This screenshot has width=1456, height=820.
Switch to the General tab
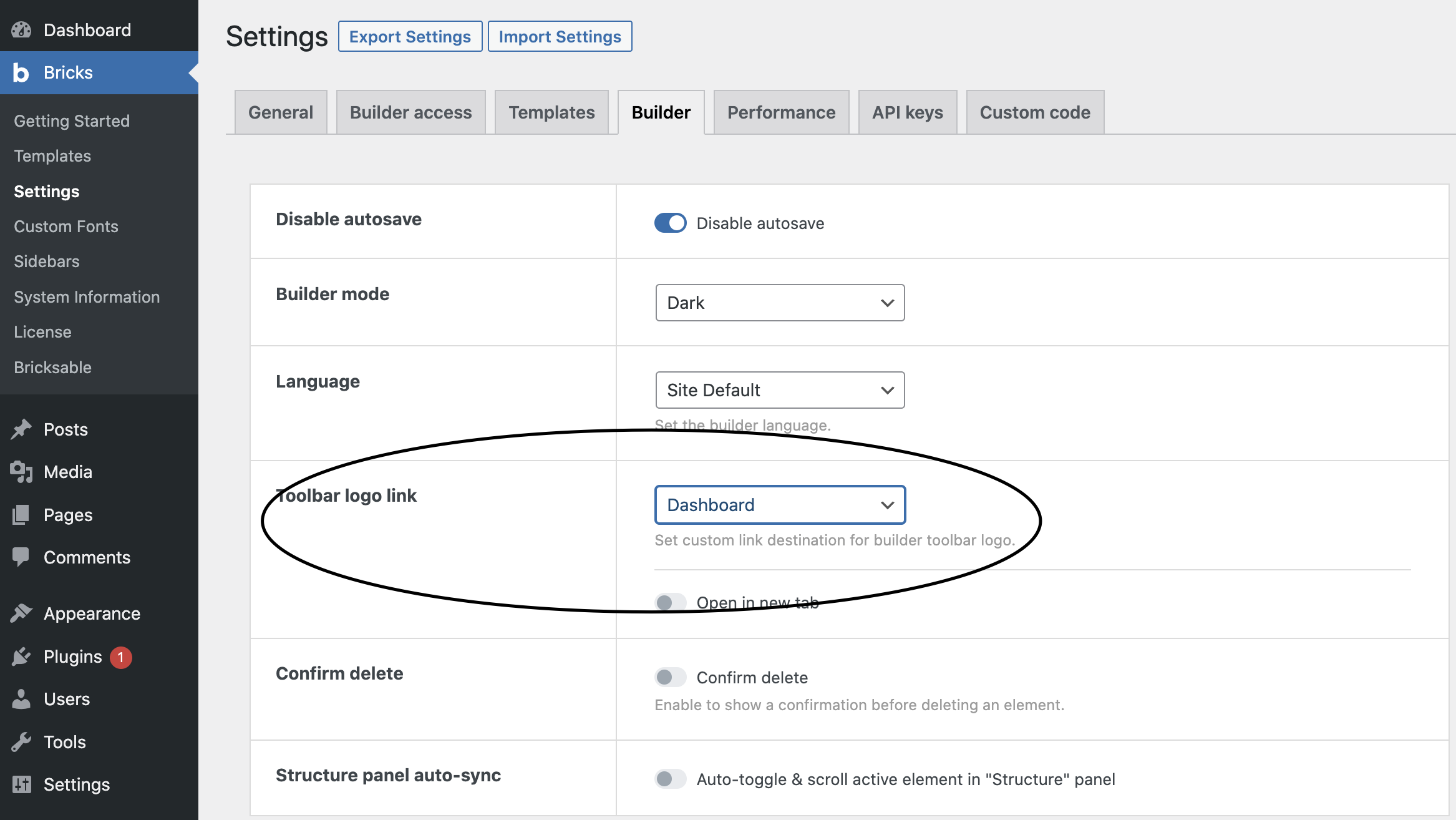pos(281,112)
